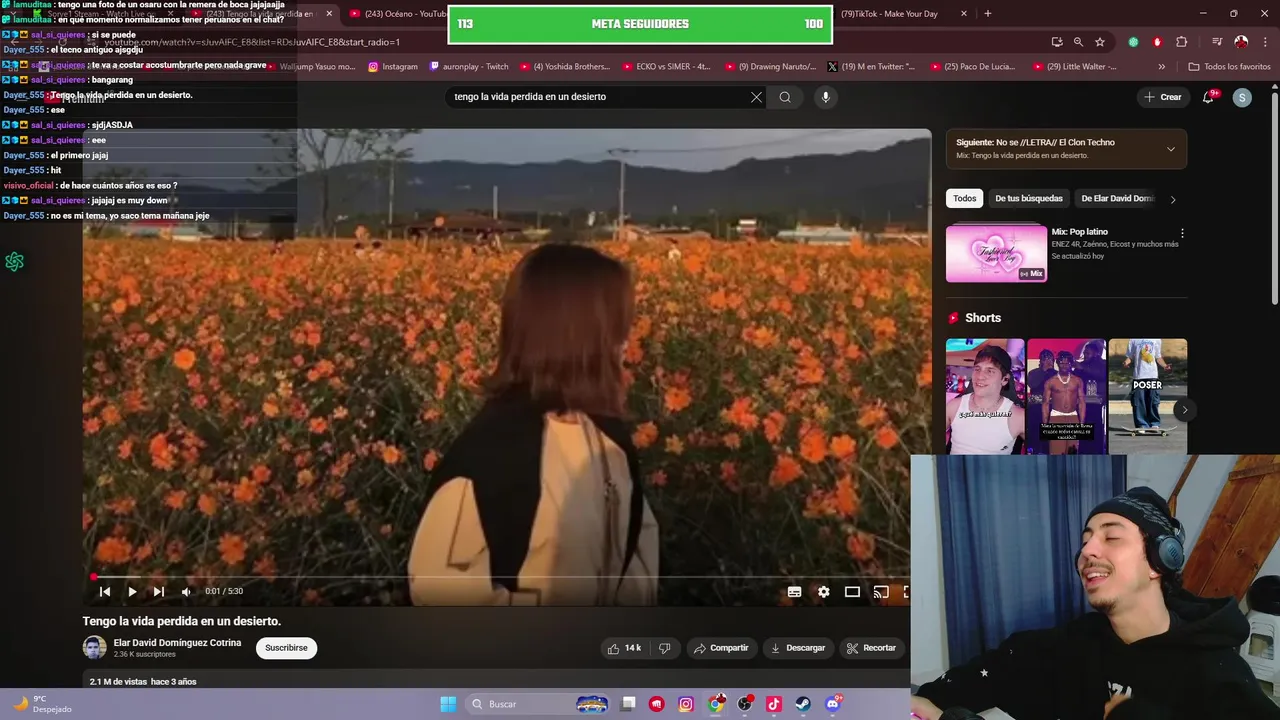Open the zoom magnifier in the address bar
Screen dimensions: 1280x720
tap(1078, 42)
